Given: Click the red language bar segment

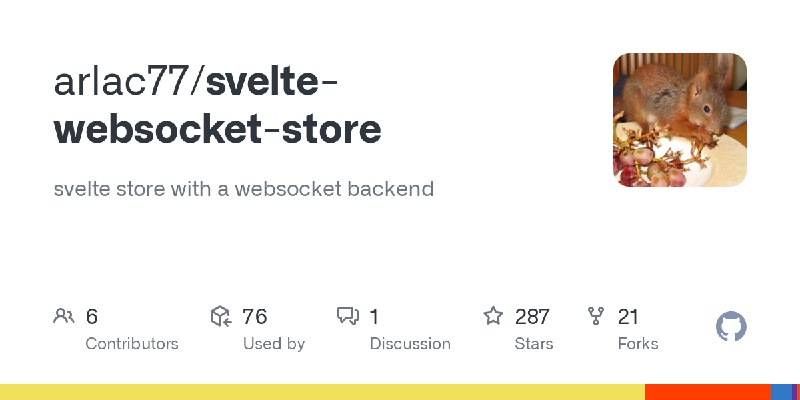Looking at the screenshot, I should pos(708,392).
